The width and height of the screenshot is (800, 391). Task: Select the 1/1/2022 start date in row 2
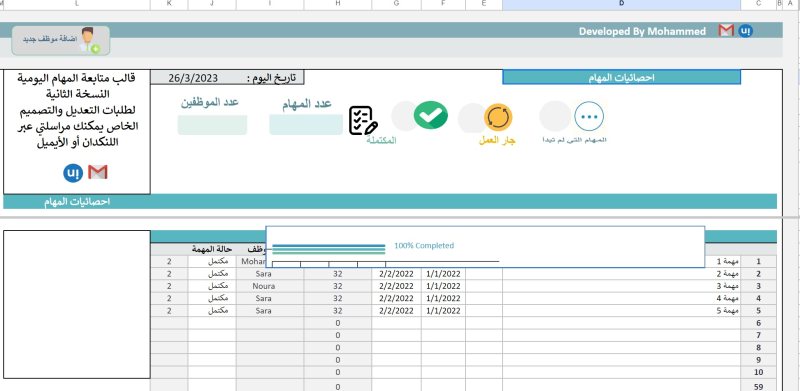(x=443, y=274)
